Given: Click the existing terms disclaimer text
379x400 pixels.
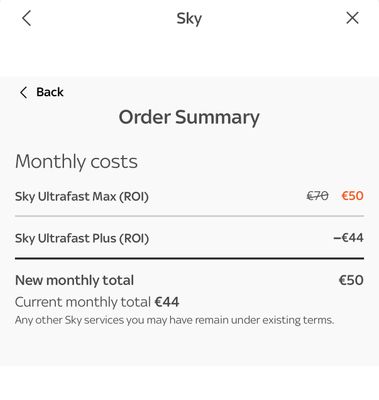Looking at the screenshot, I should click(174, 320).
